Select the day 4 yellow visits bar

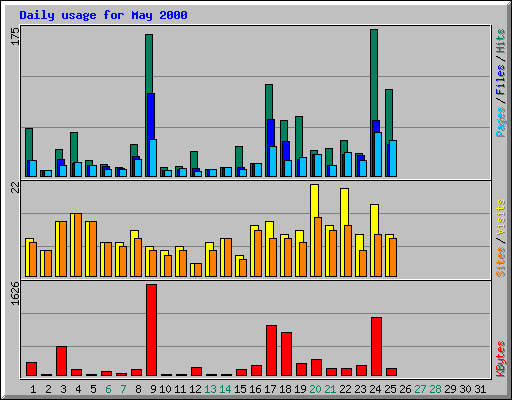(x=72, y=245)
